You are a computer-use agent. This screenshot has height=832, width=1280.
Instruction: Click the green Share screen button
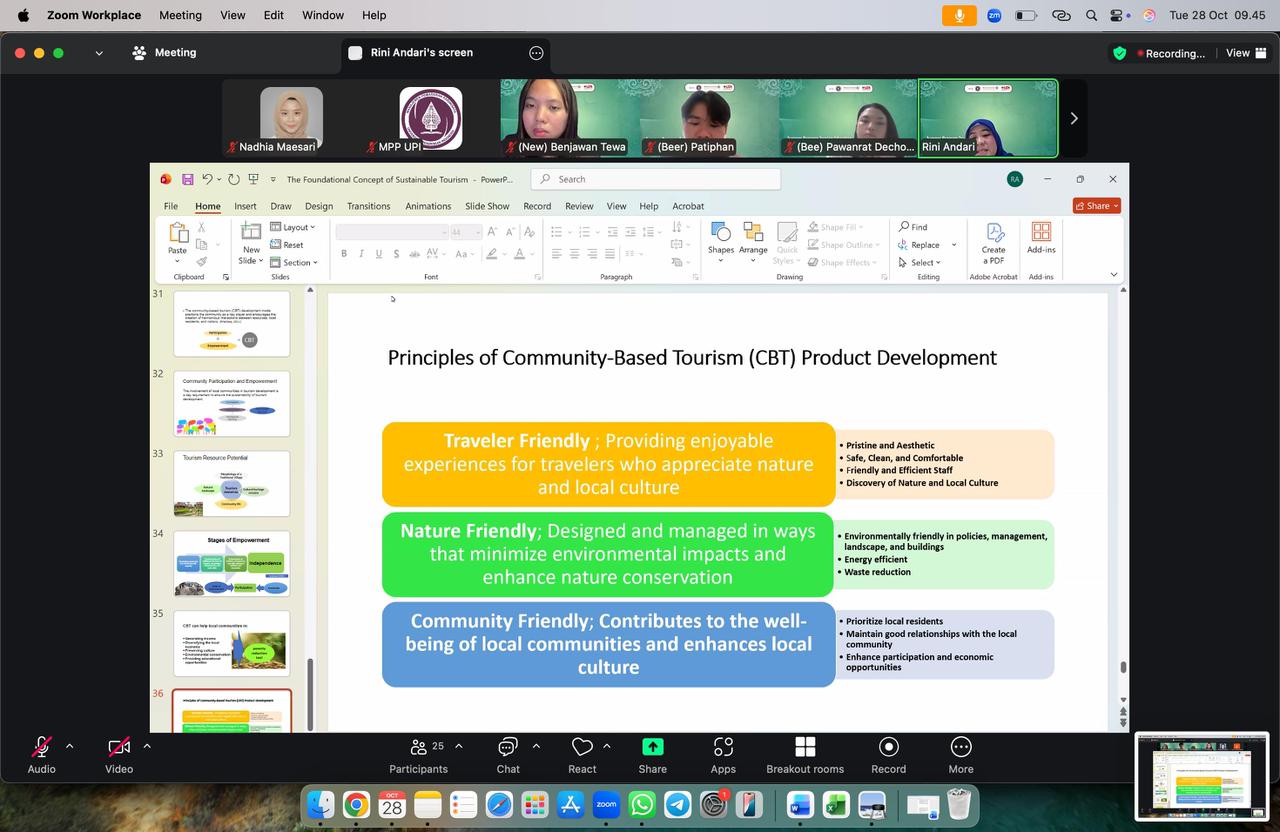(653, 754)
